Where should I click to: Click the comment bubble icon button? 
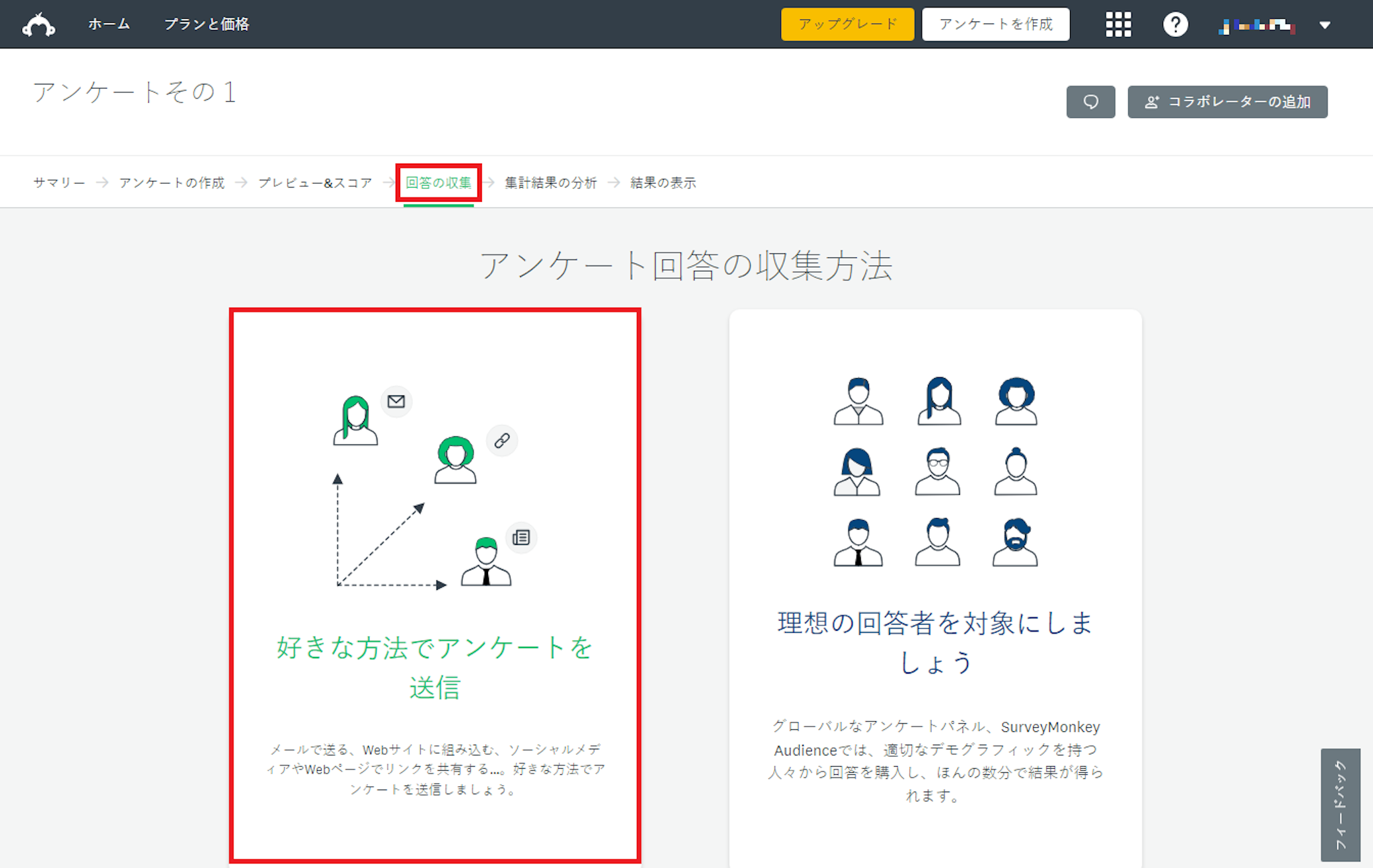tap(1091, 102)
